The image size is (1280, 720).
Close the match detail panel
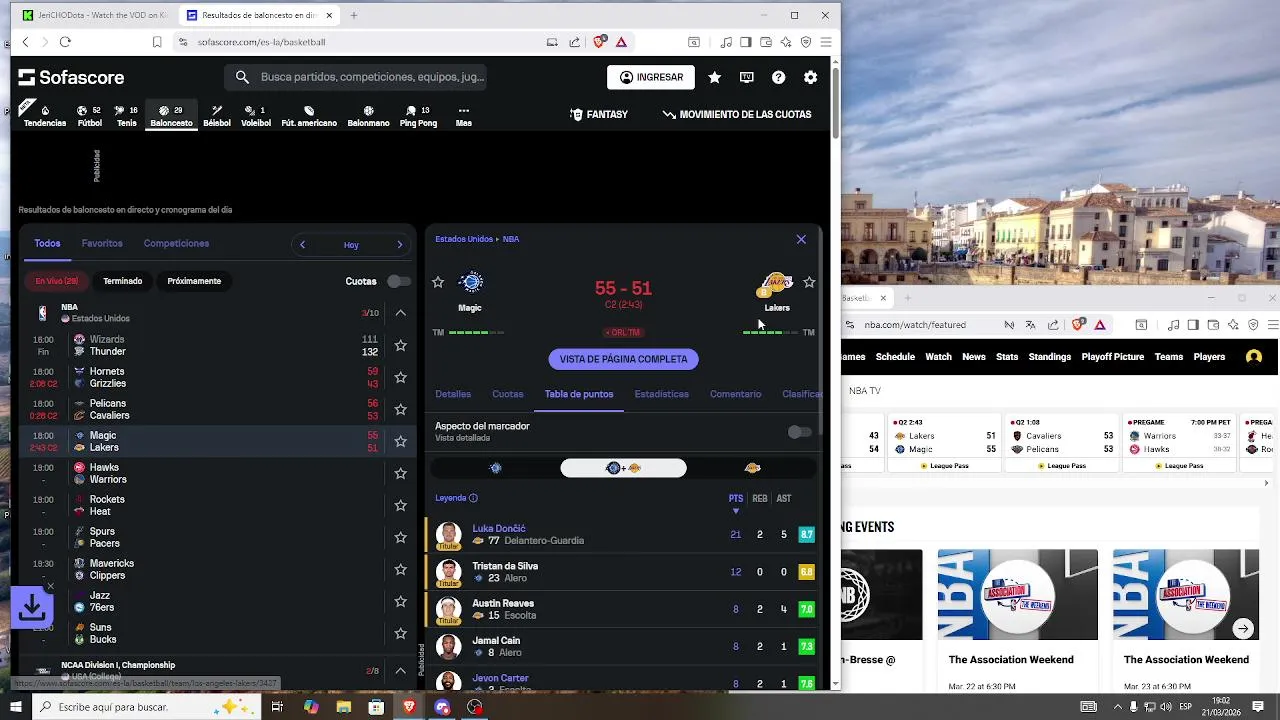point(801,240)
